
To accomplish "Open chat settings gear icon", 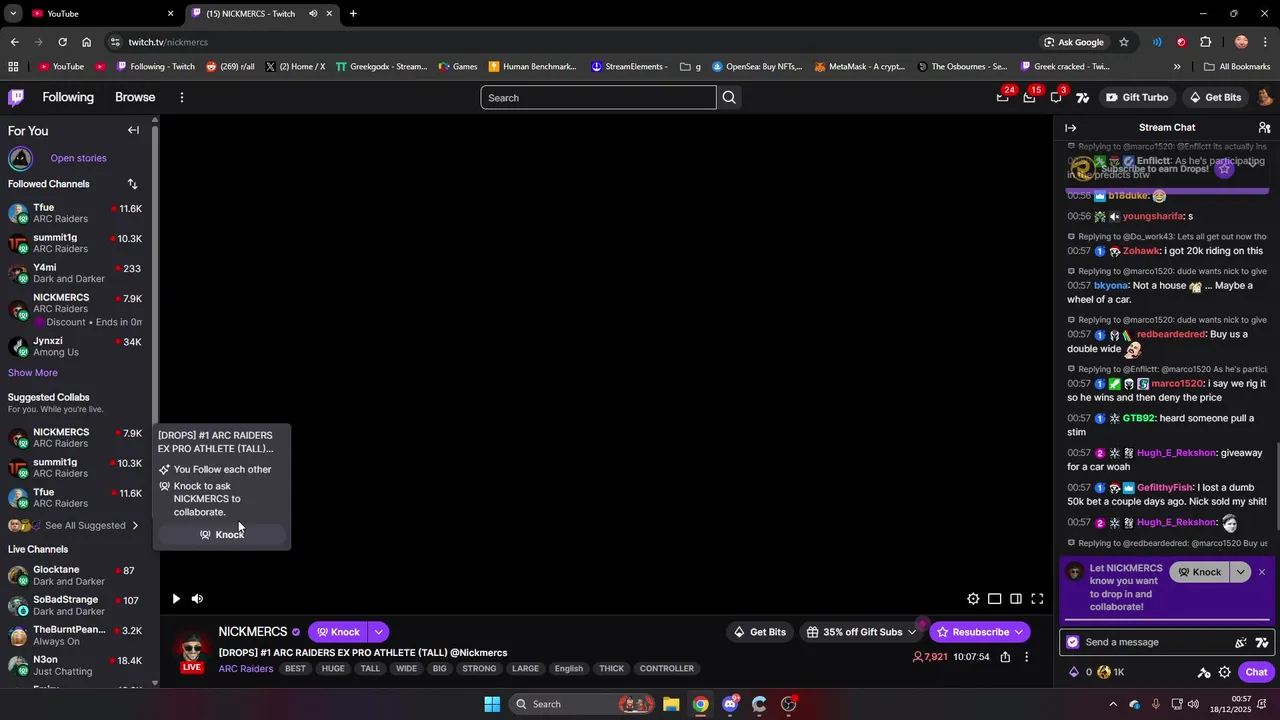I will [1224, 672].
